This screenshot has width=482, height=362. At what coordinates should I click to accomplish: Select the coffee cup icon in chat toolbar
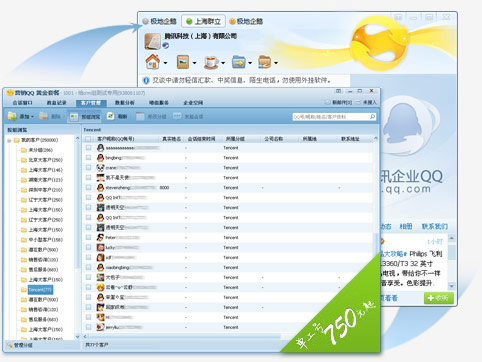pyautogui.click(x=211, y=62)
